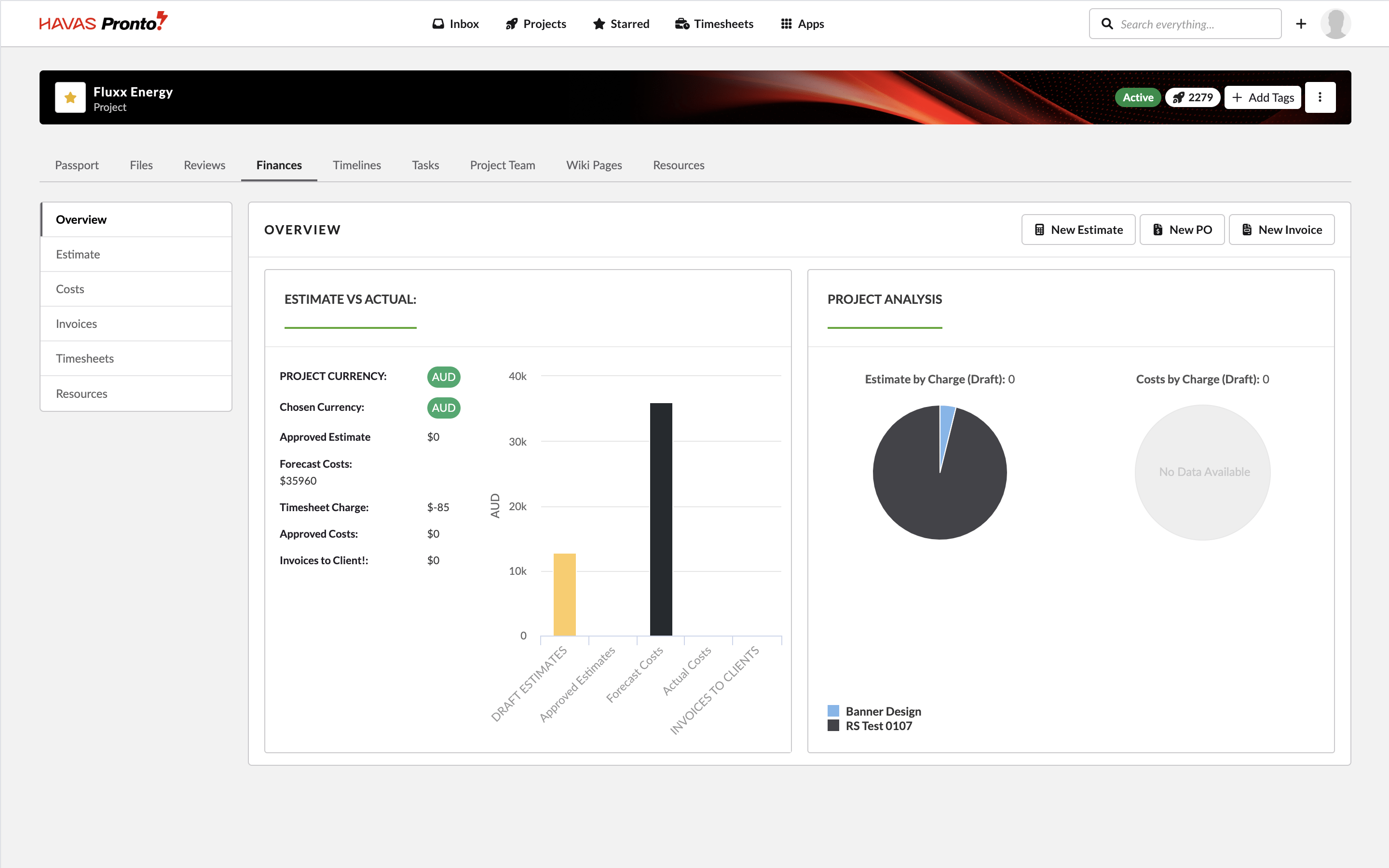This screenshot has height=868, width=1389.
Task: Select the Finances tab
Action: coord(279,165)
